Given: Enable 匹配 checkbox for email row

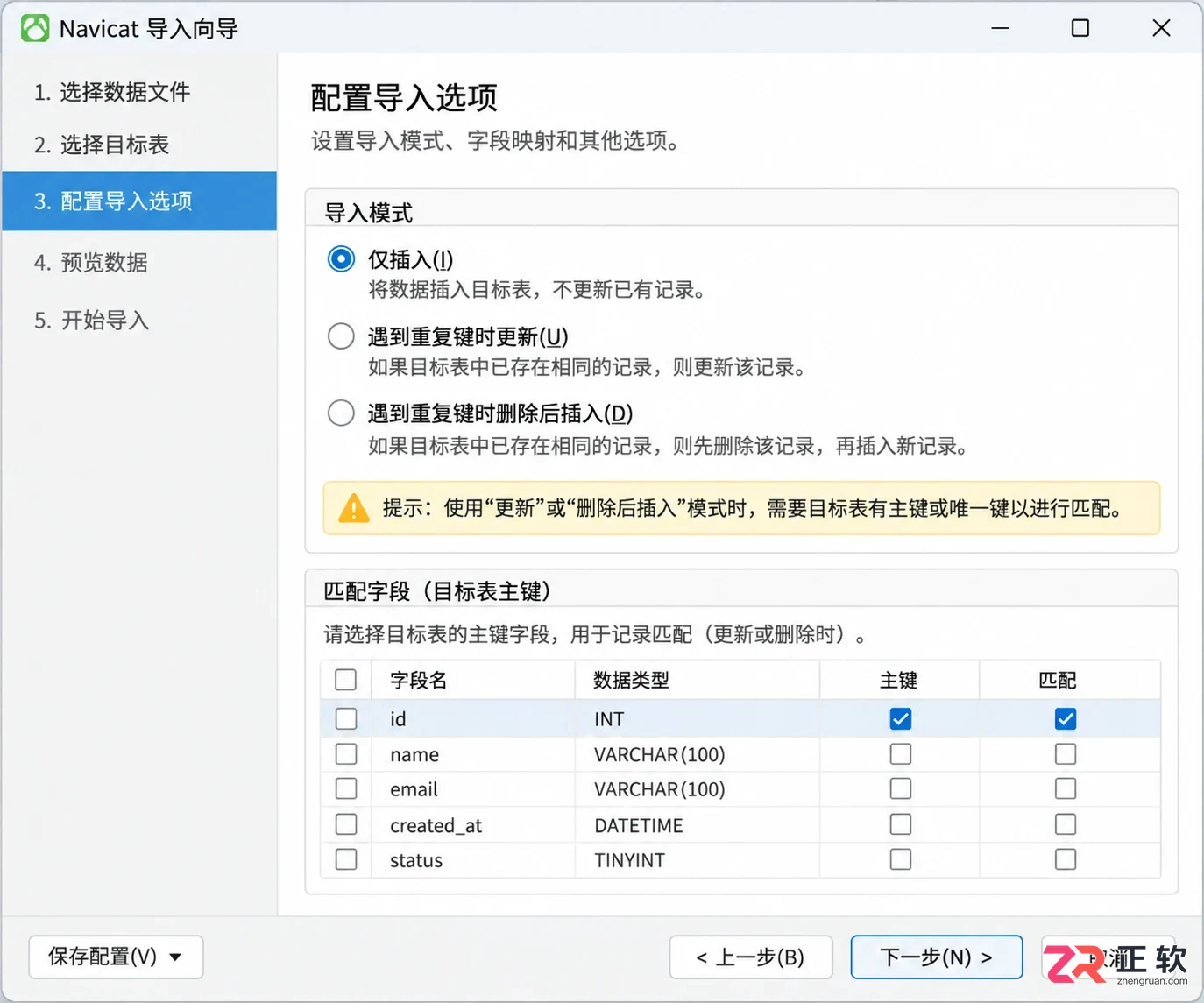Looking at the screenshot, I should pos(1066,789).
